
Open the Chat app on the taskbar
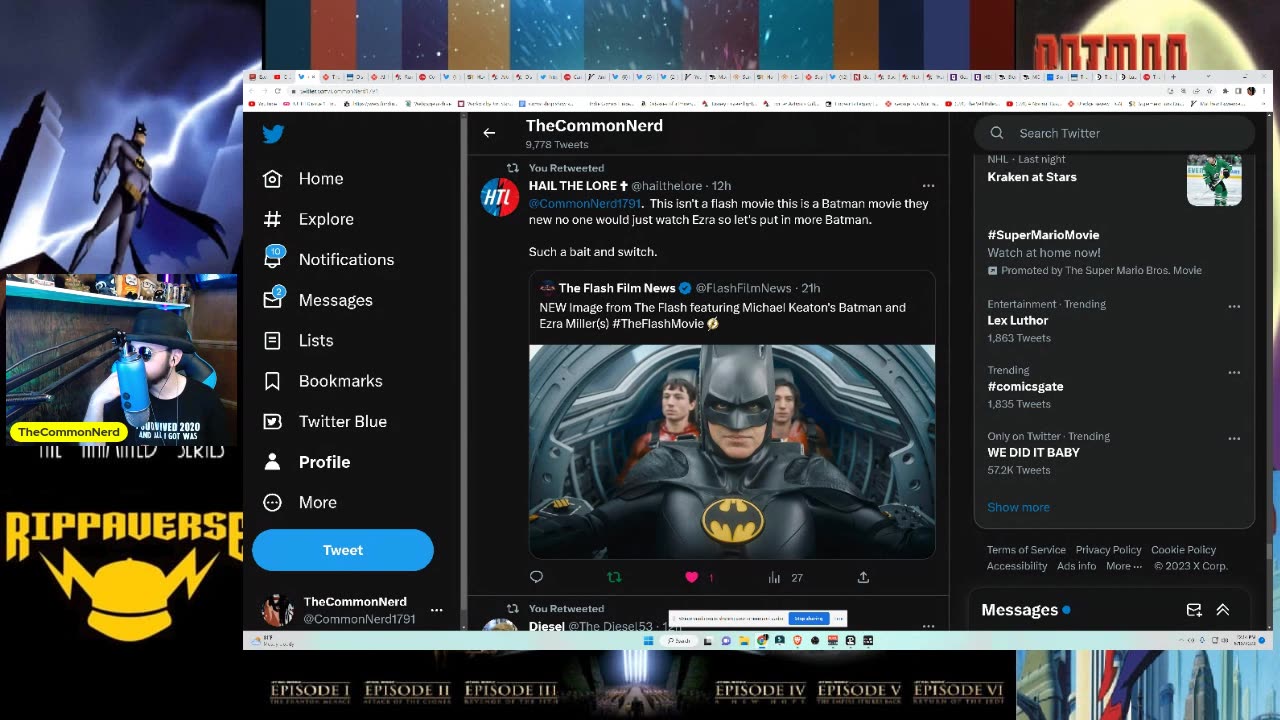pos(726,641)
